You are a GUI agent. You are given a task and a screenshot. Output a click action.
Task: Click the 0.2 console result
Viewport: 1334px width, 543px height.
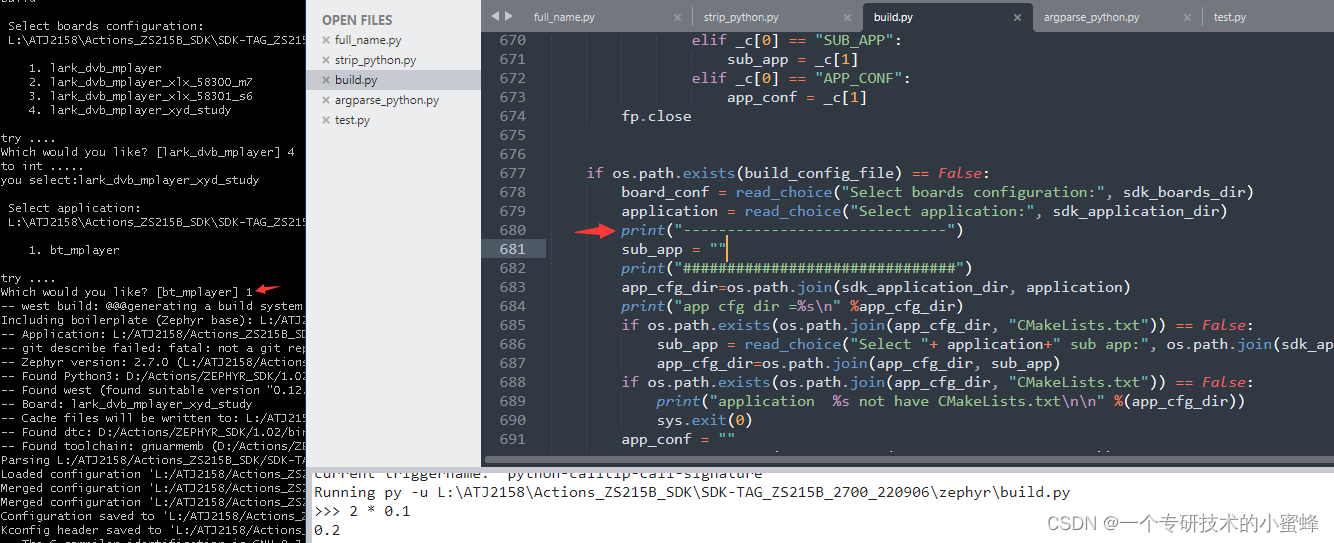[x=327, y=530]
